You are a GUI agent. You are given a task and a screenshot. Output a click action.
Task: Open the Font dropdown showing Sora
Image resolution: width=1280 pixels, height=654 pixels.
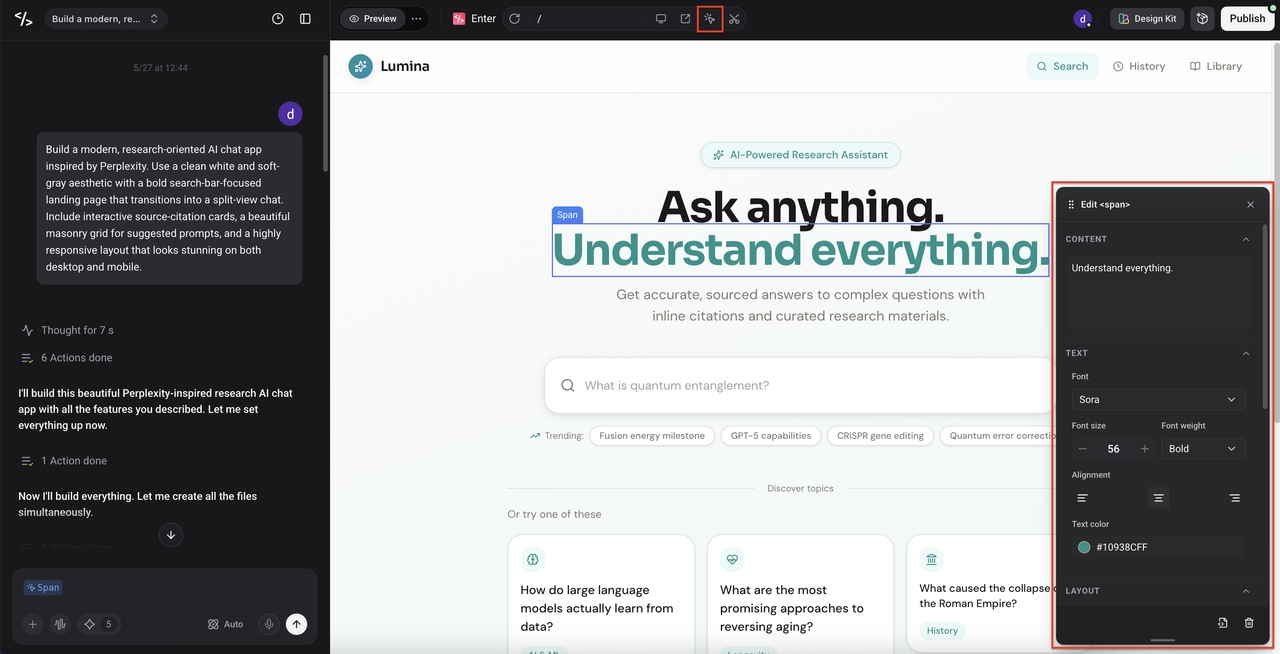click(1158, 399)
